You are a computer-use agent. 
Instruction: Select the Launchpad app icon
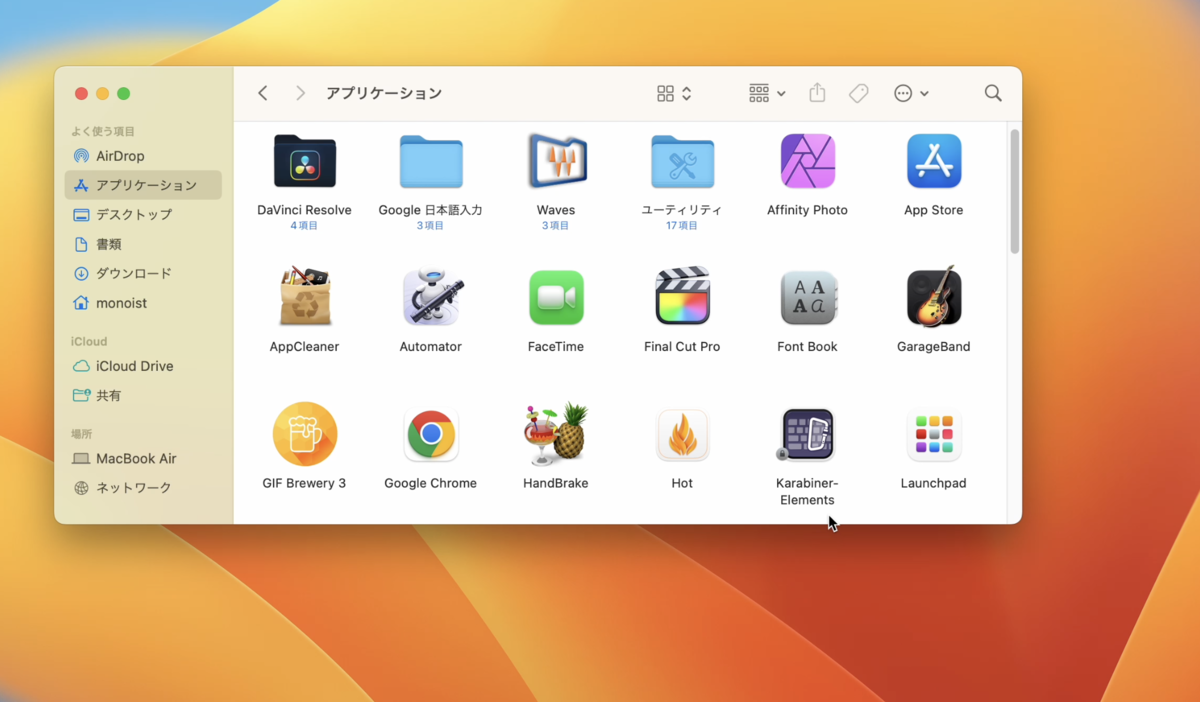click(934, 434)
